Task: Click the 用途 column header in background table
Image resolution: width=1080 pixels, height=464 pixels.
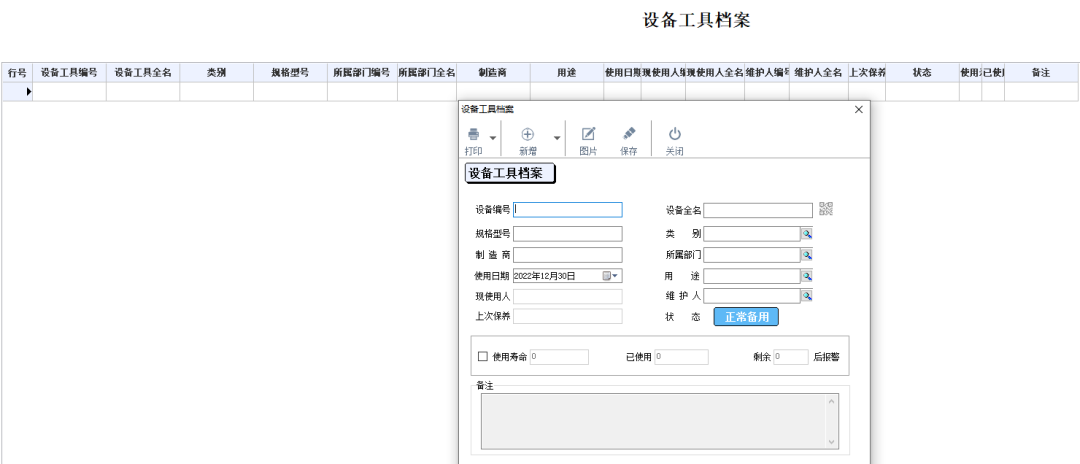Action: pyautogui.click(x=567, y=72)
